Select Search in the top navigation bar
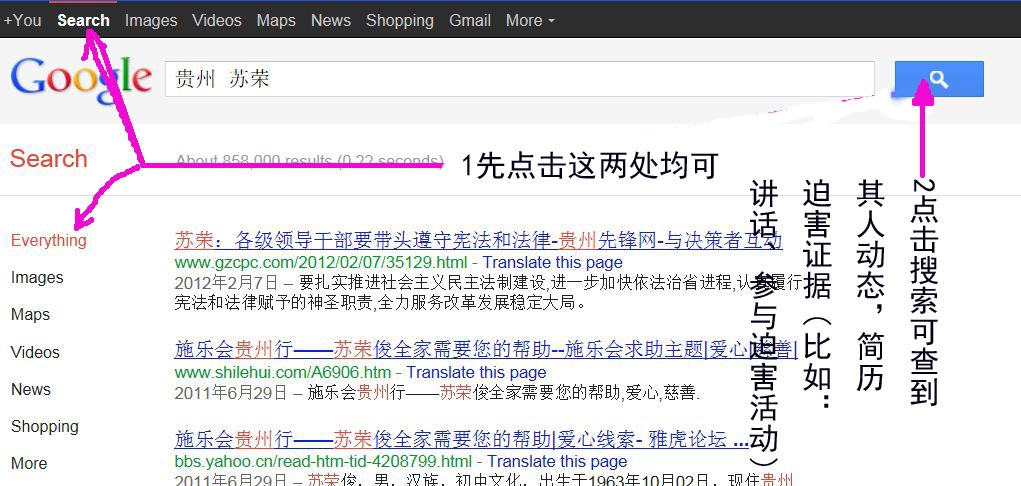1021x486 pixels. pos(83,20)
